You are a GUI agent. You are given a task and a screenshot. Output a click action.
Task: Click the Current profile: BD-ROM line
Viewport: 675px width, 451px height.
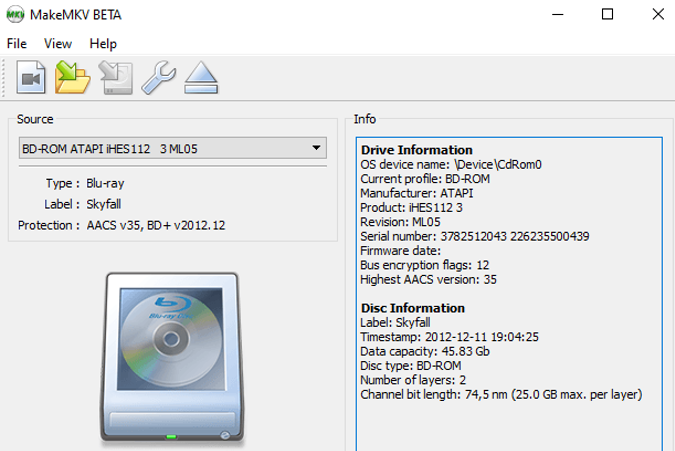425,179
